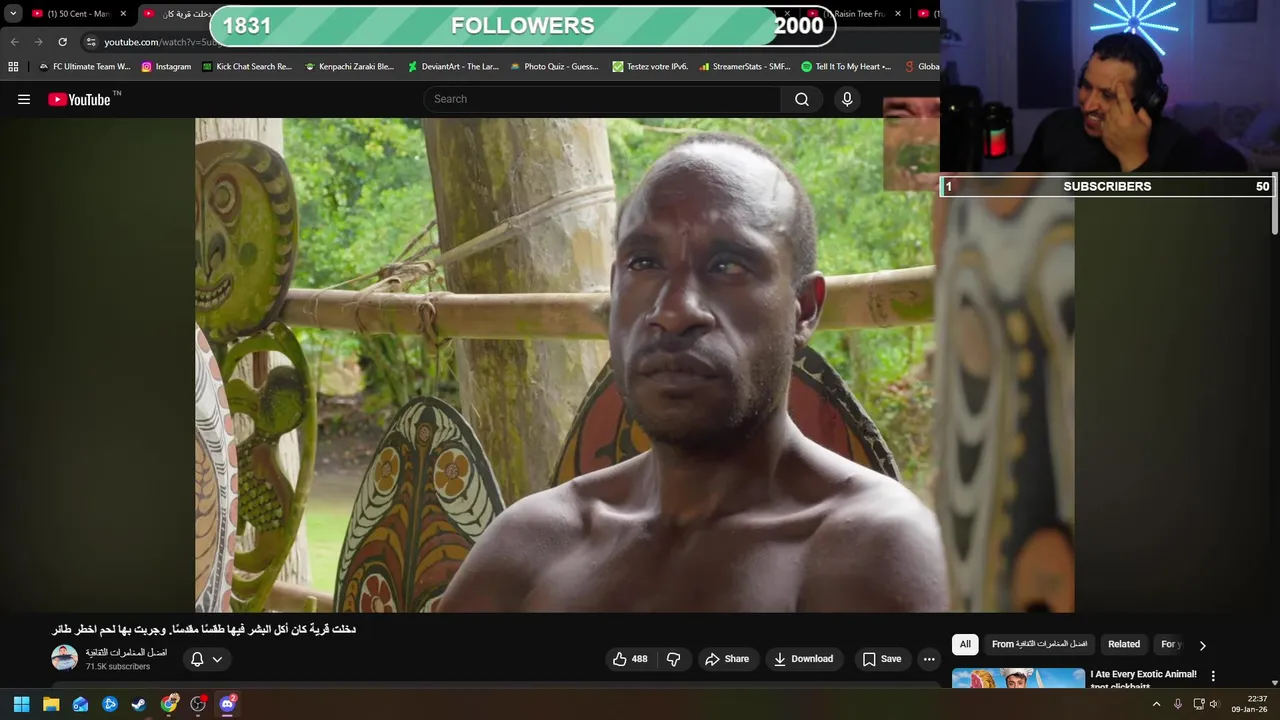
Task: Reload the page in the browser
Action: pyautogui.click(x=62, y=42)
